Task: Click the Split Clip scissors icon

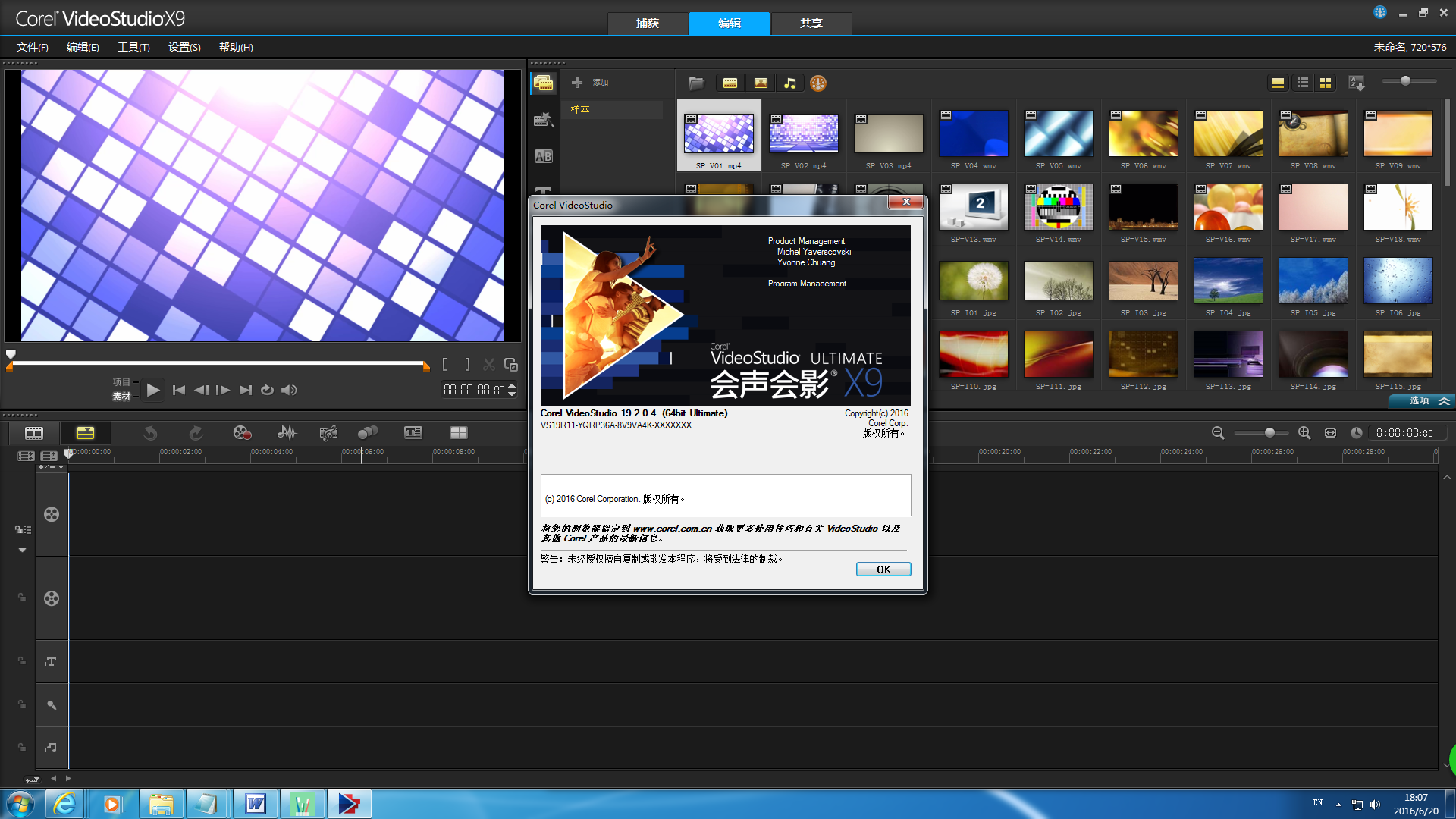Action: (x=489, y=365)
